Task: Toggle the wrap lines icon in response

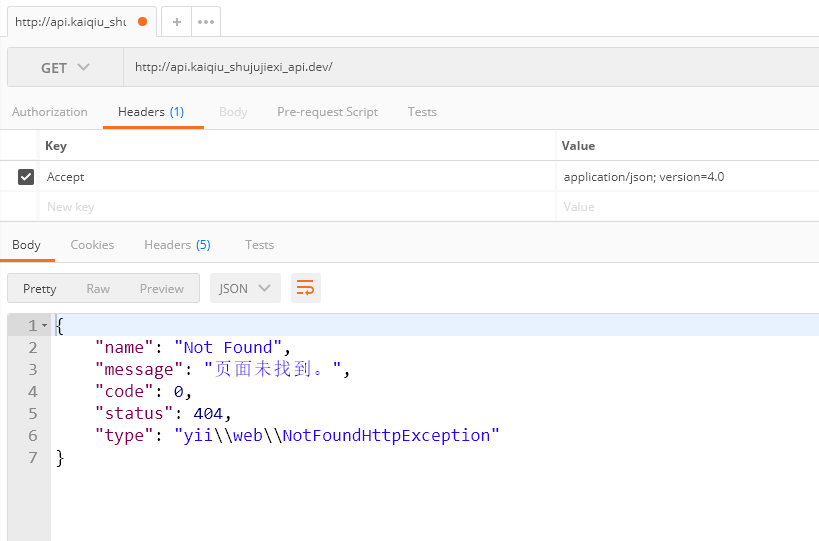Action: [x=305, y=288]
